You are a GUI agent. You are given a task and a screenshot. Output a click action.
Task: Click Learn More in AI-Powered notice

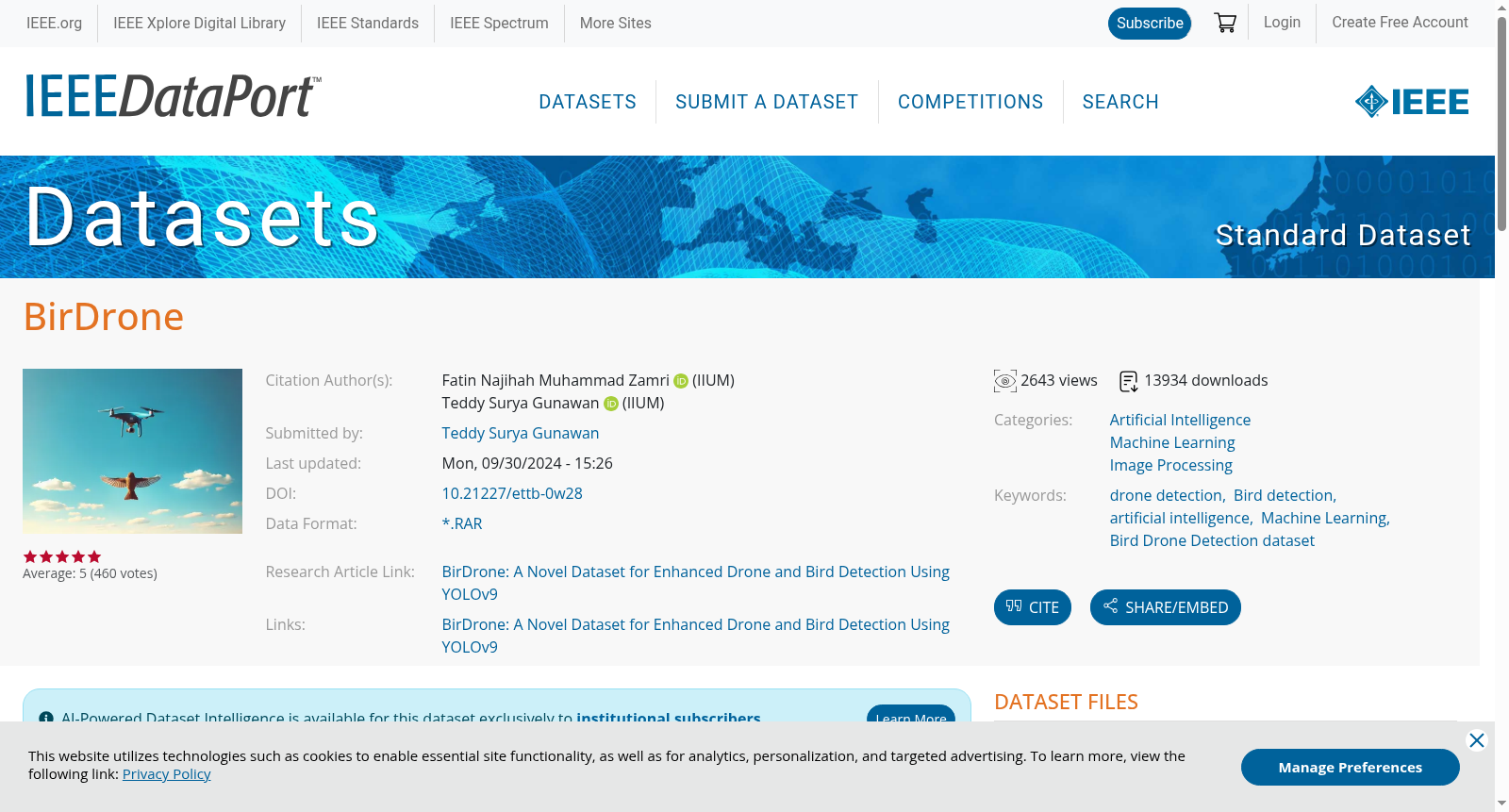click(911, 716)
